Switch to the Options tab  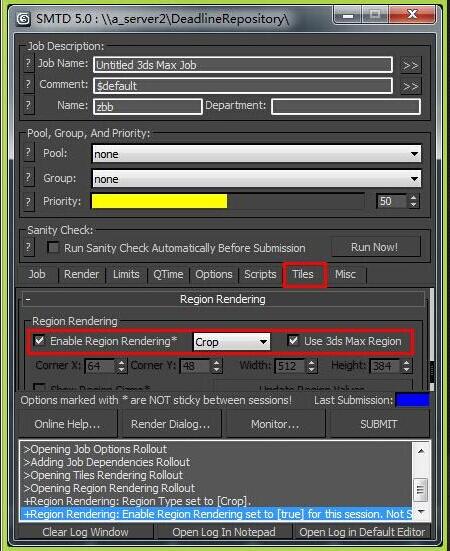click(x=214, y=274)
